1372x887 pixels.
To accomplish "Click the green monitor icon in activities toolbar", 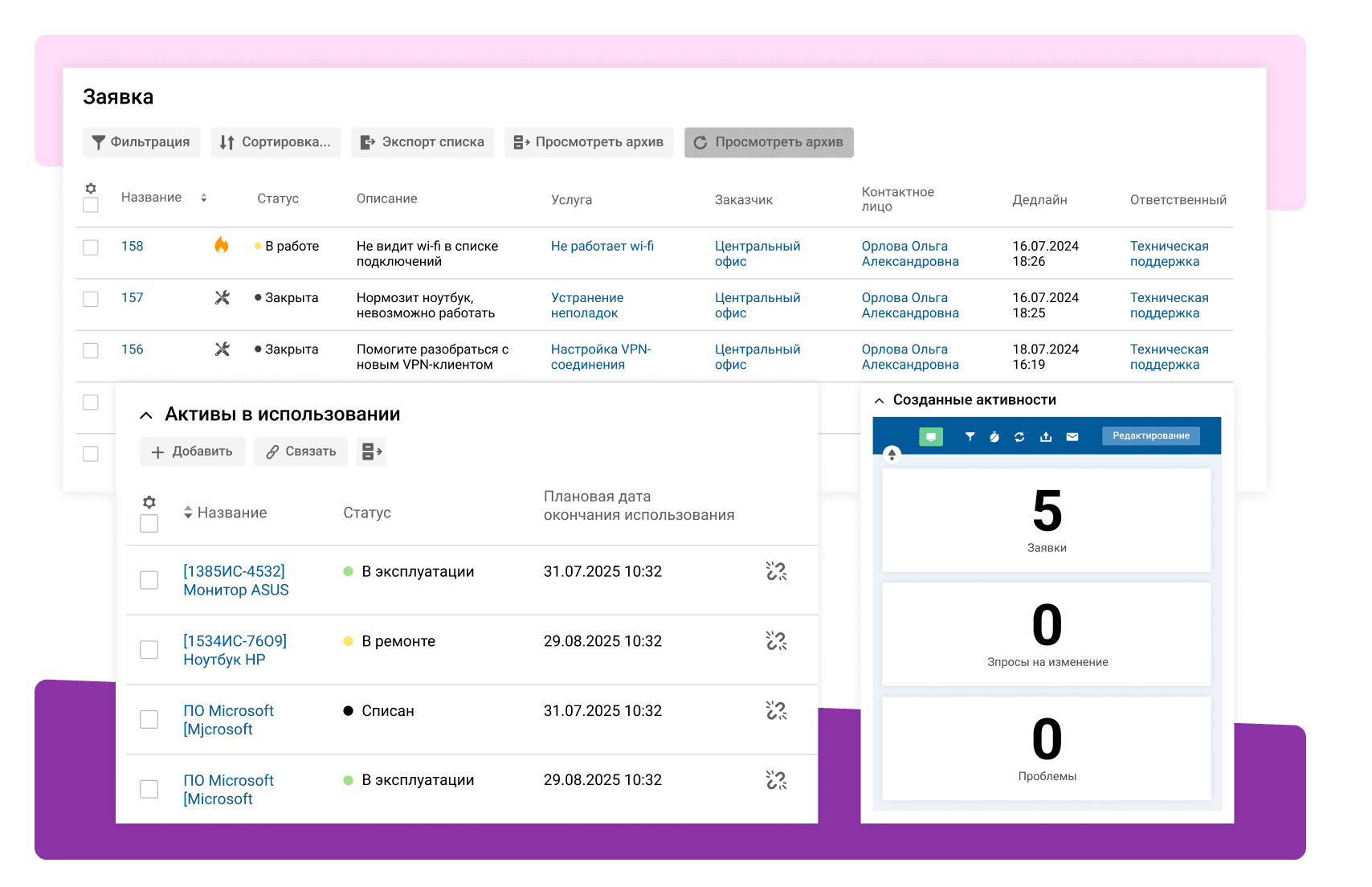I will tap(930, 436).
